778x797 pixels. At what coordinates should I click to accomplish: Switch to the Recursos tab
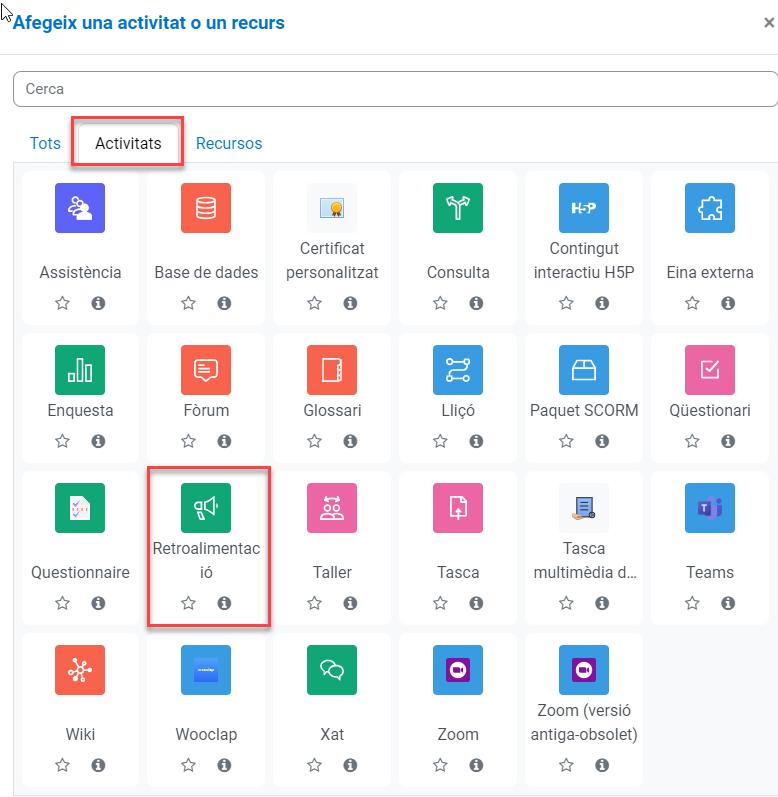229,143
